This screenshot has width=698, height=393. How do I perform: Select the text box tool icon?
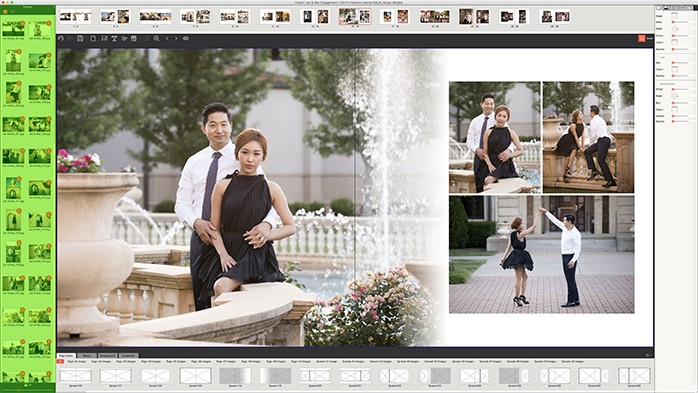(114, 39)
